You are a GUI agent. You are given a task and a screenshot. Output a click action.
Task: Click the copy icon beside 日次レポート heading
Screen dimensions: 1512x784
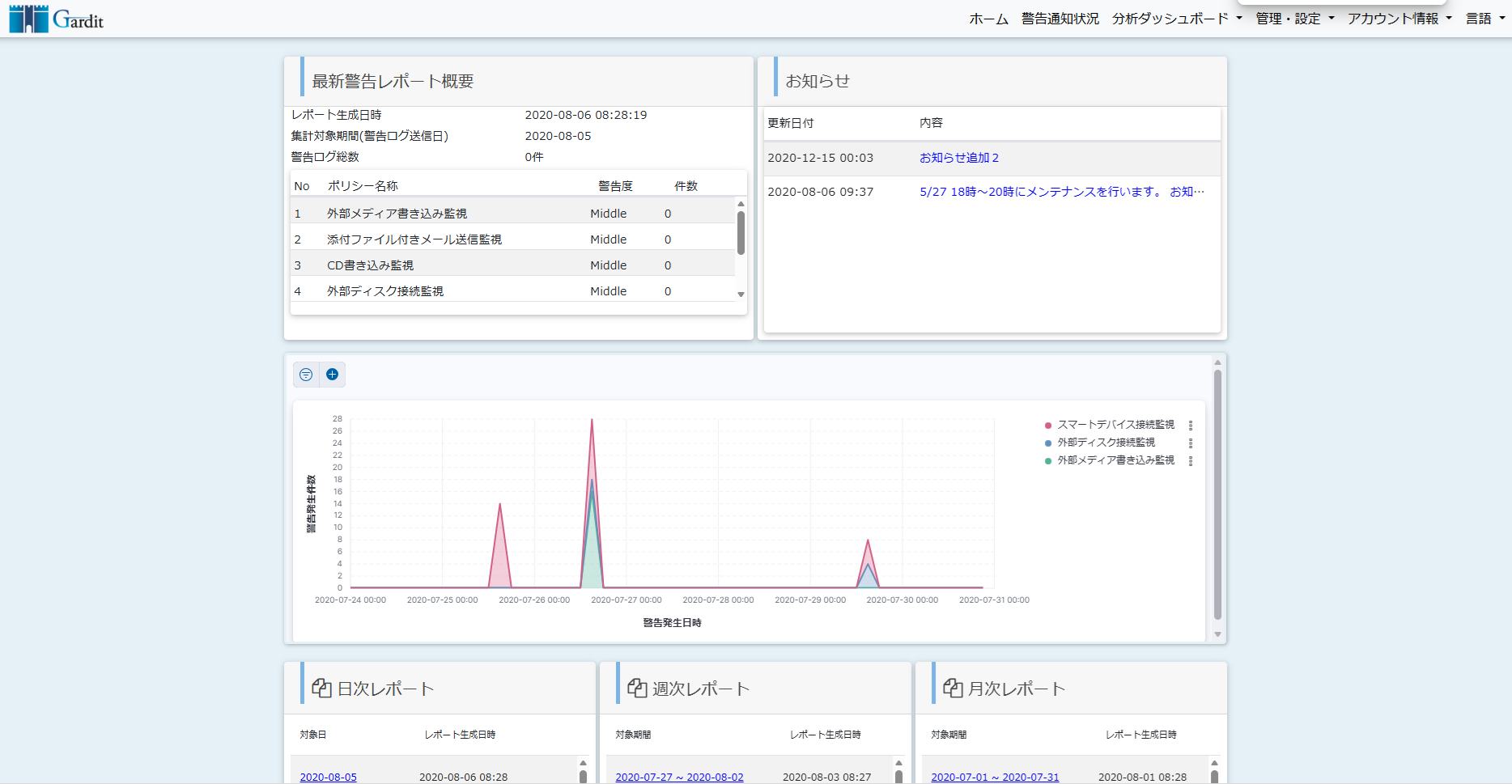pyautogui.click(x=321, y=688)
